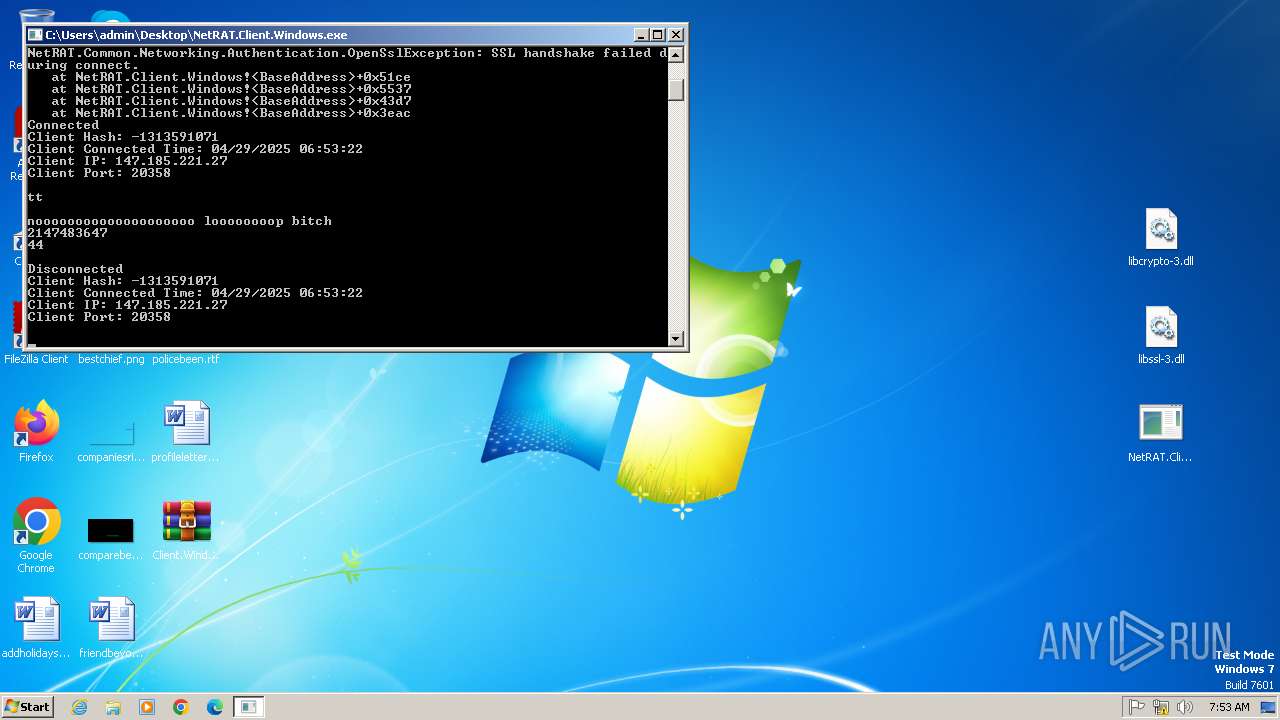Open the addholidays... Word document

[x=36, y=628]
